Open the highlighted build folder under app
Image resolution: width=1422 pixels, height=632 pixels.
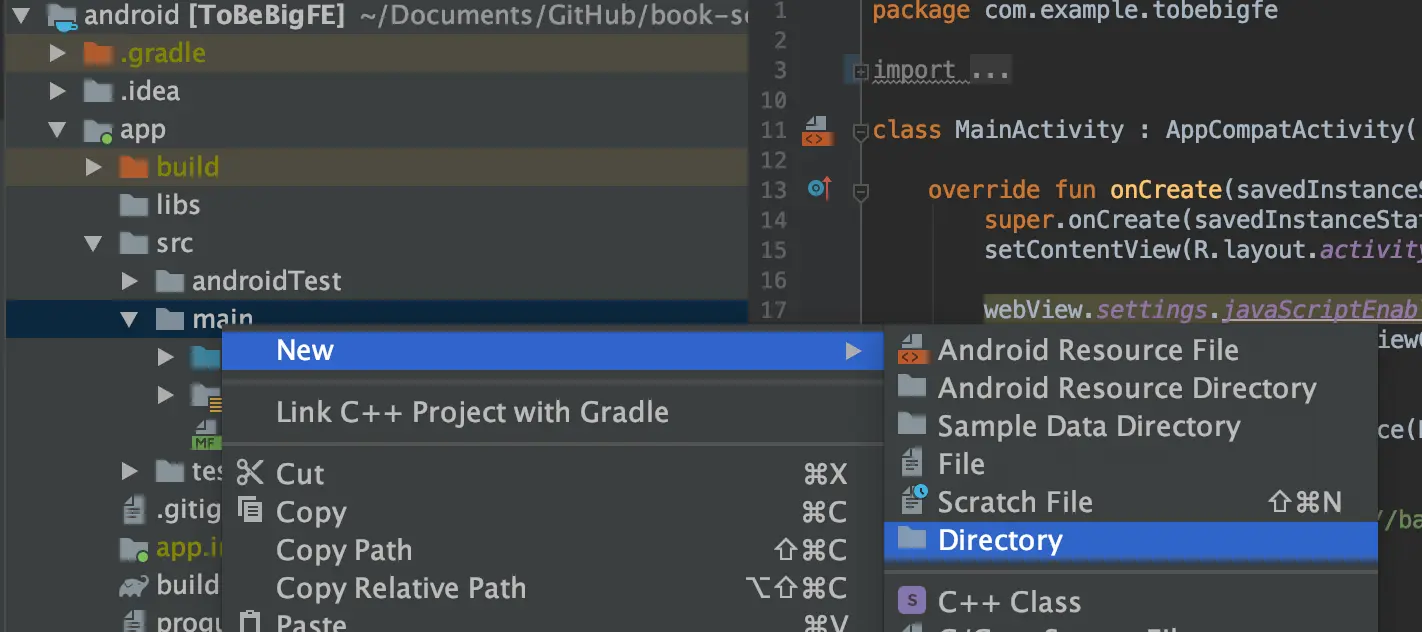(187, 167)
